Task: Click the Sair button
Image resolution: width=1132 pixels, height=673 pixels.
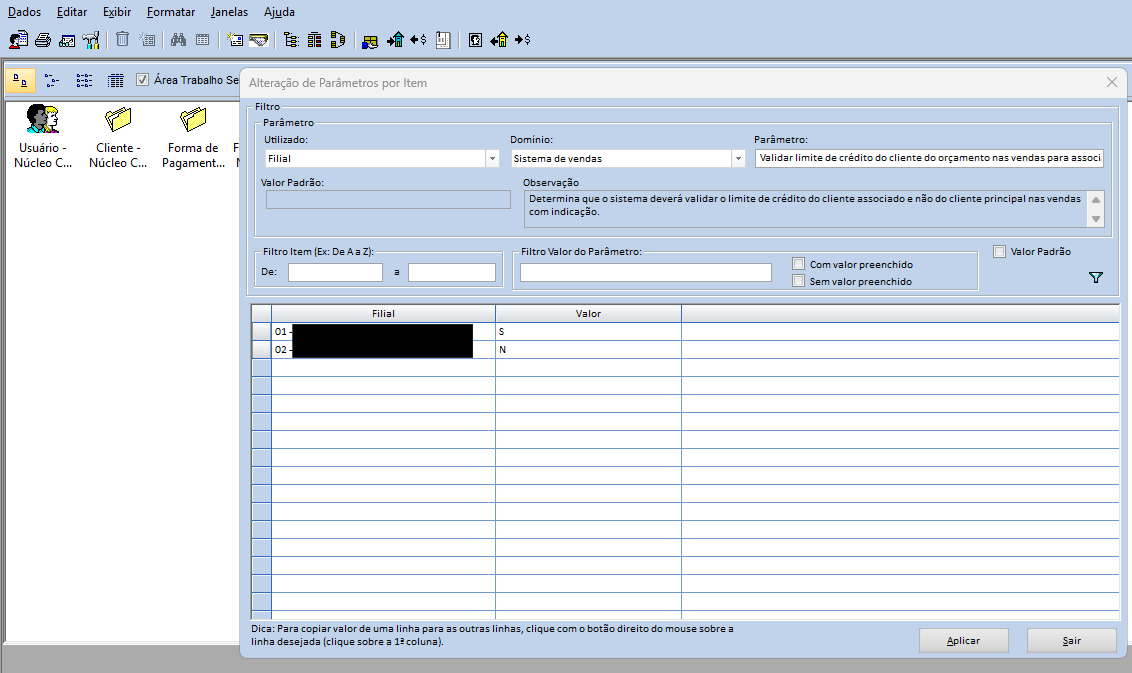Action: (x=1071, y=640)
